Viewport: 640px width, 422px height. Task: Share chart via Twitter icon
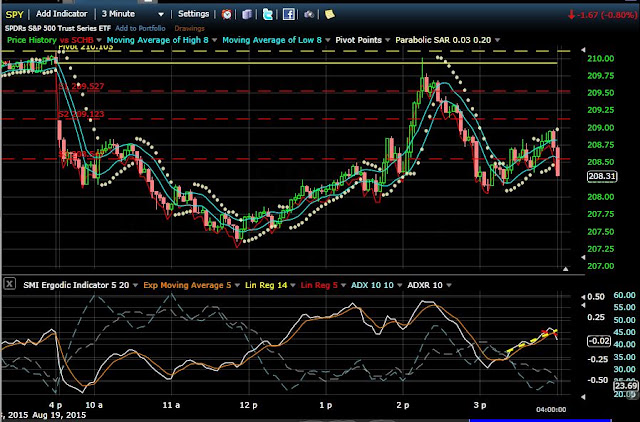[267, 14]
